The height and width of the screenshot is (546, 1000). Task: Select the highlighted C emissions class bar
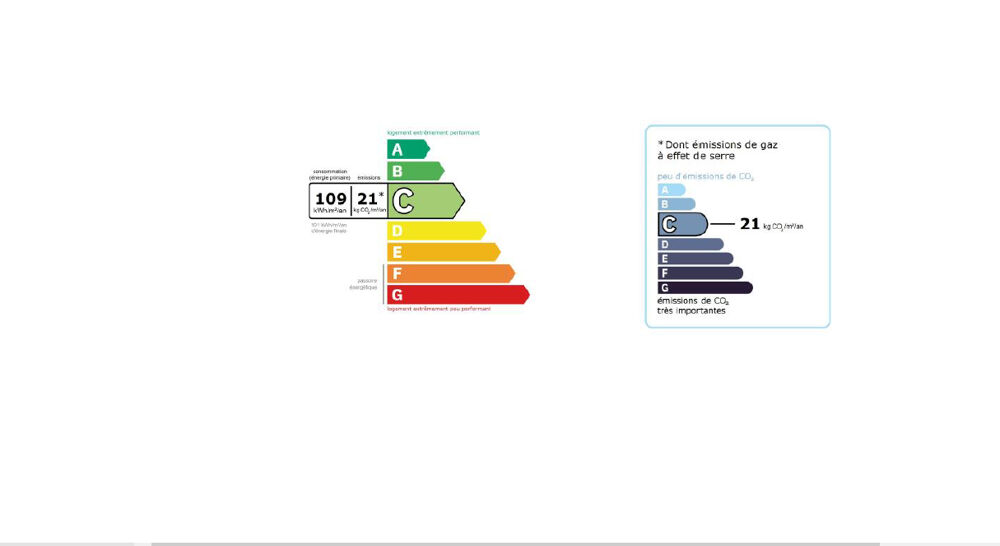(x=682, y=225)
